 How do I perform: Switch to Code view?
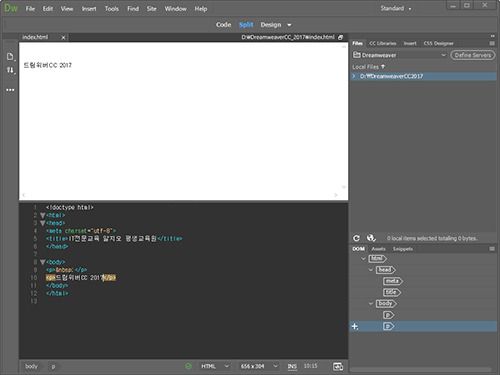click(x=223, y=25)
